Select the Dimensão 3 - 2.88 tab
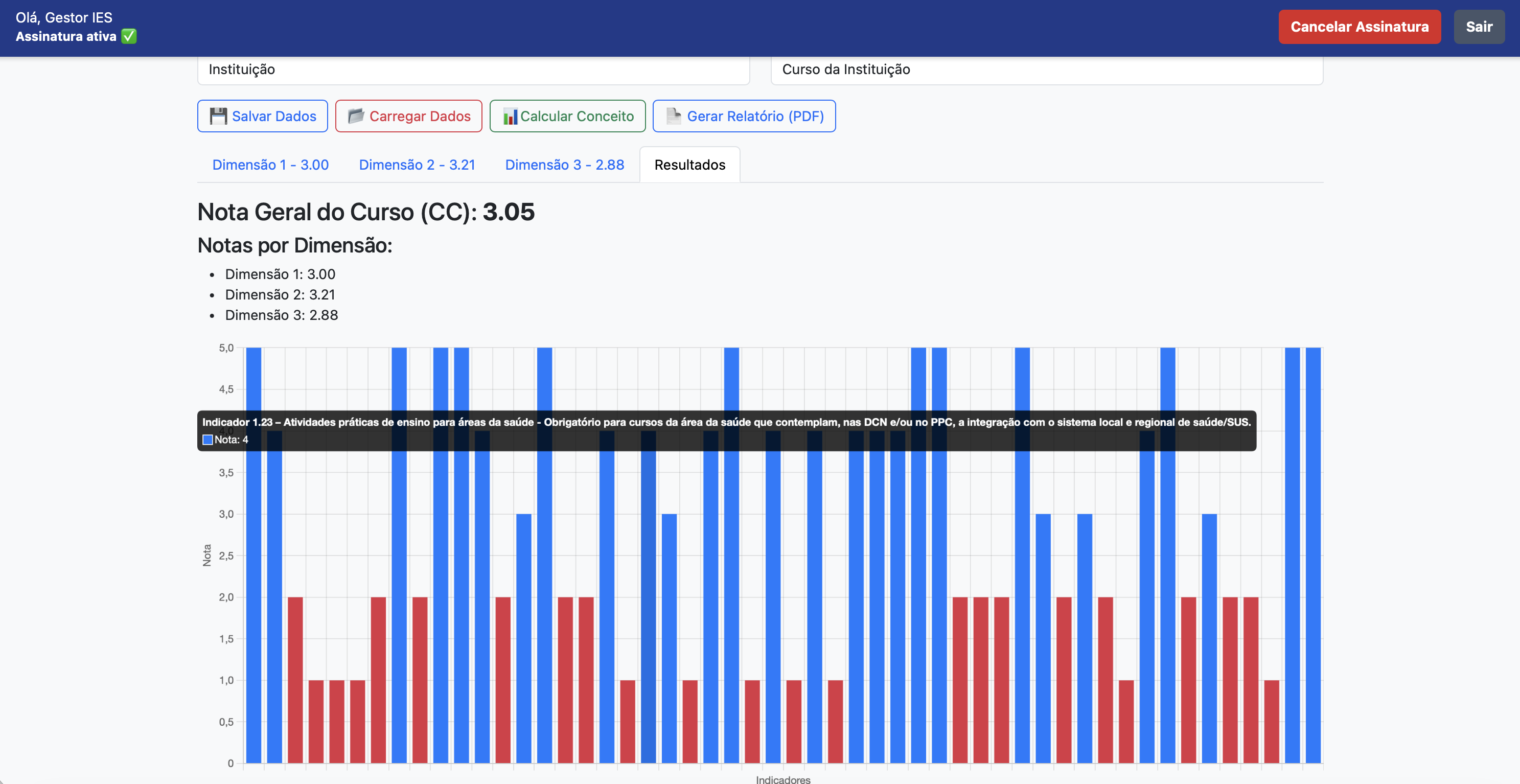This screenshot has width=1520, height=784. point(564,165)
